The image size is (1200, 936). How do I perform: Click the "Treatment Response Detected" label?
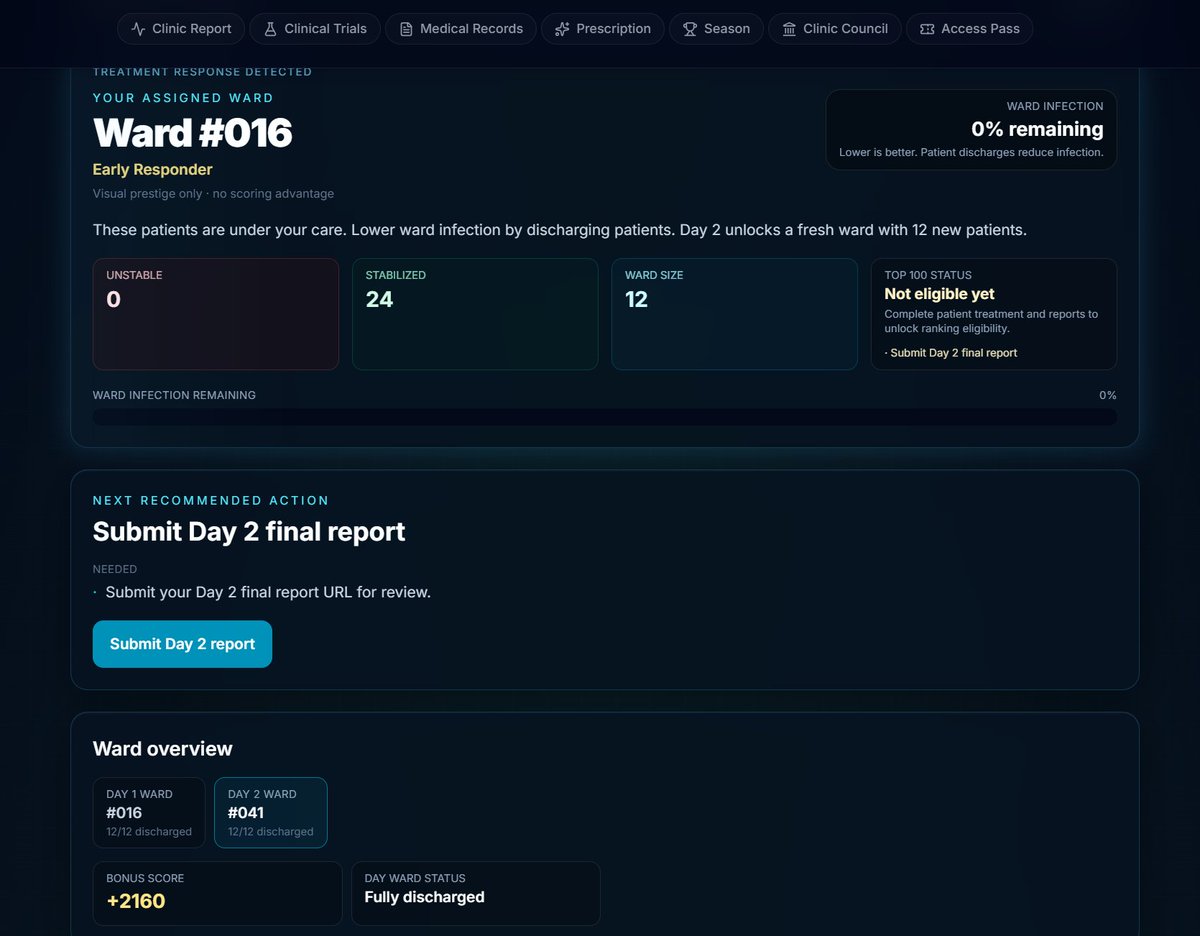click(x=202, y=72)
